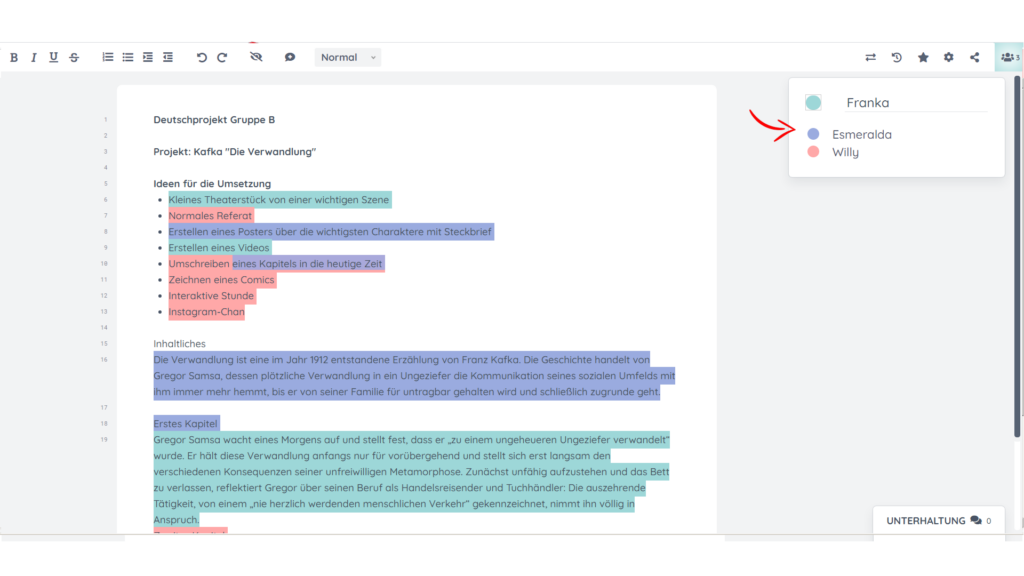Apply underline formatting
The image size is (1024, 576).
(x=54, y=57)
